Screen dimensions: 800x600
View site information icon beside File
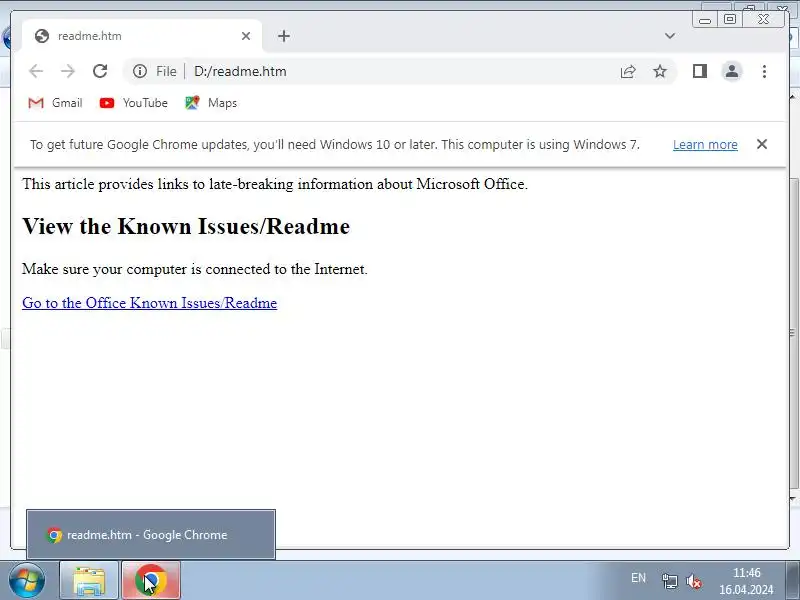coord(140,71)
